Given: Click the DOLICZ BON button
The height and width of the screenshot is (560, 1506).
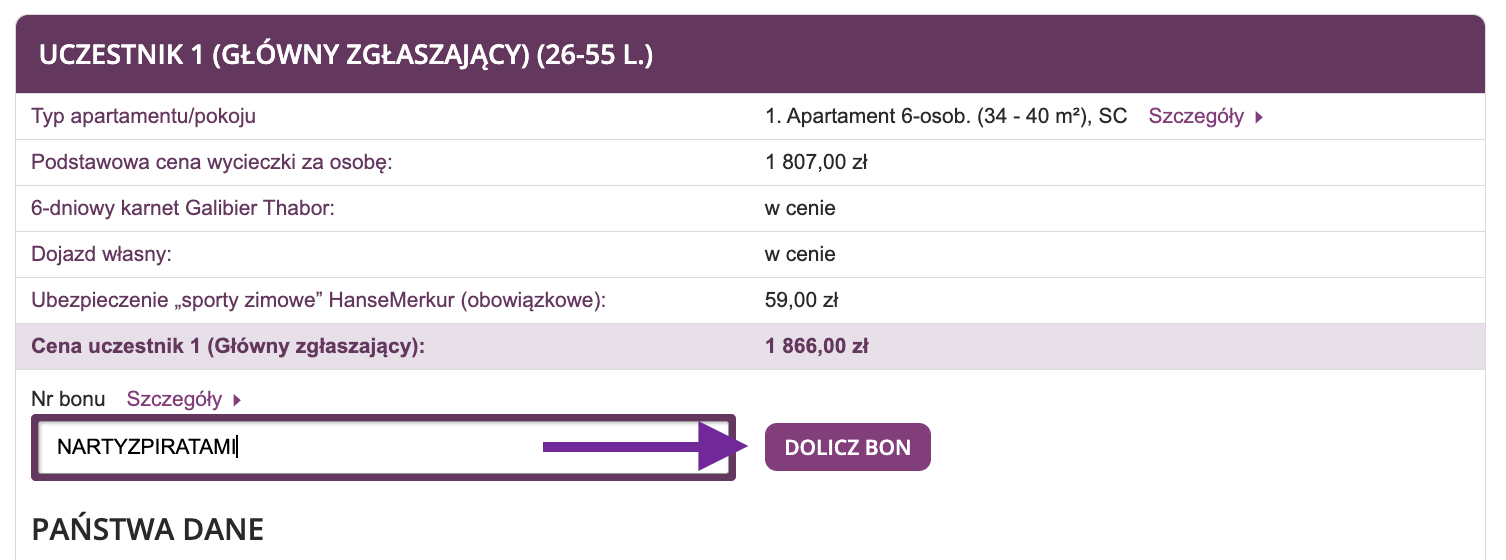Looking at the screenshot, I should (847, 447).
